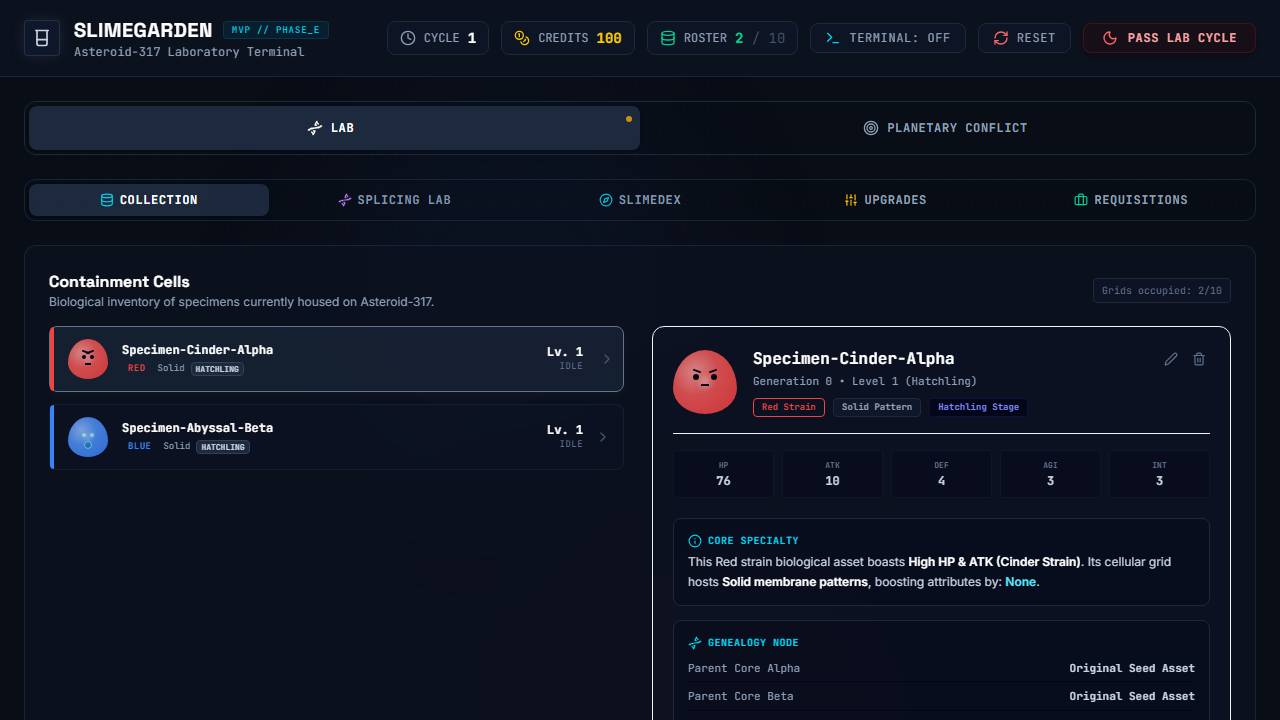Toggle the Terminal: OFF switch
1280x720 pixels.
(888, 38)
